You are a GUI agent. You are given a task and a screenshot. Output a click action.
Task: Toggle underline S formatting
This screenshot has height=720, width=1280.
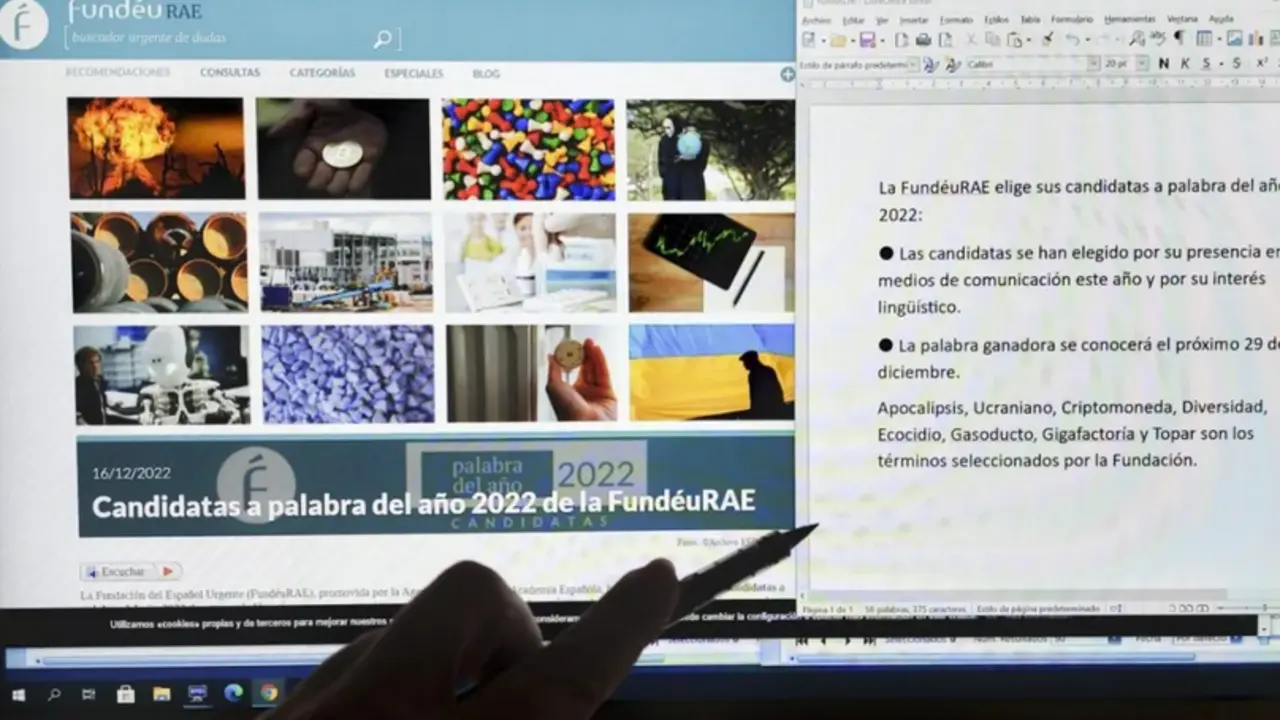[x=1206, y=63]
